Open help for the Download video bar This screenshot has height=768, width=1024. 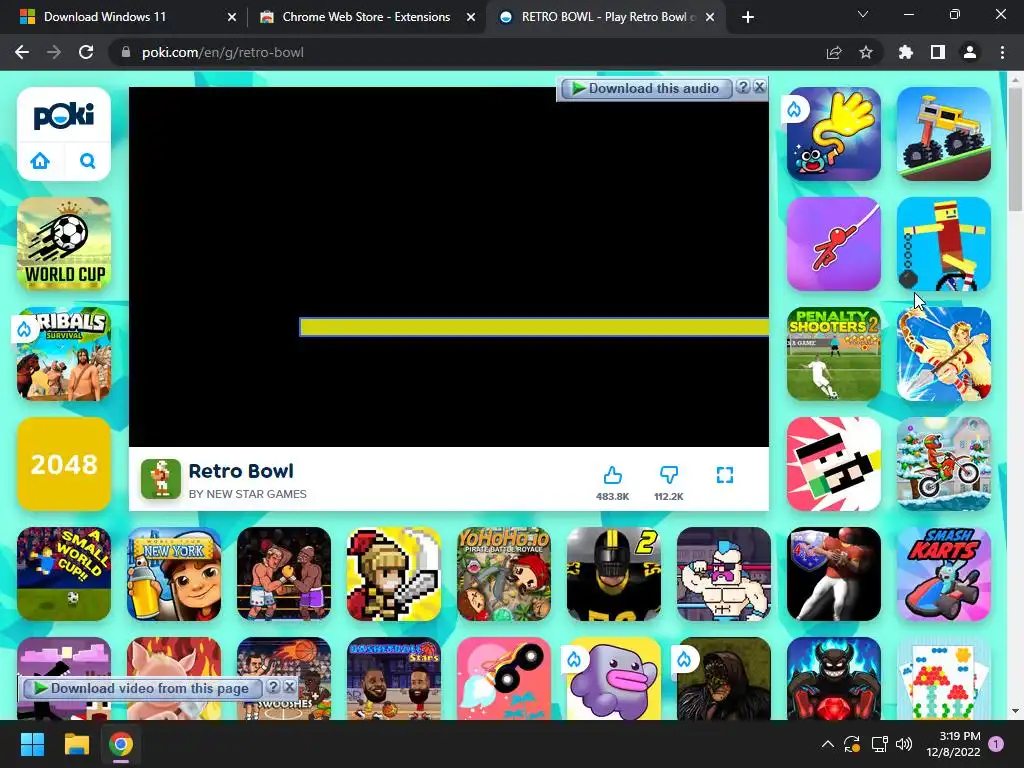273,687
